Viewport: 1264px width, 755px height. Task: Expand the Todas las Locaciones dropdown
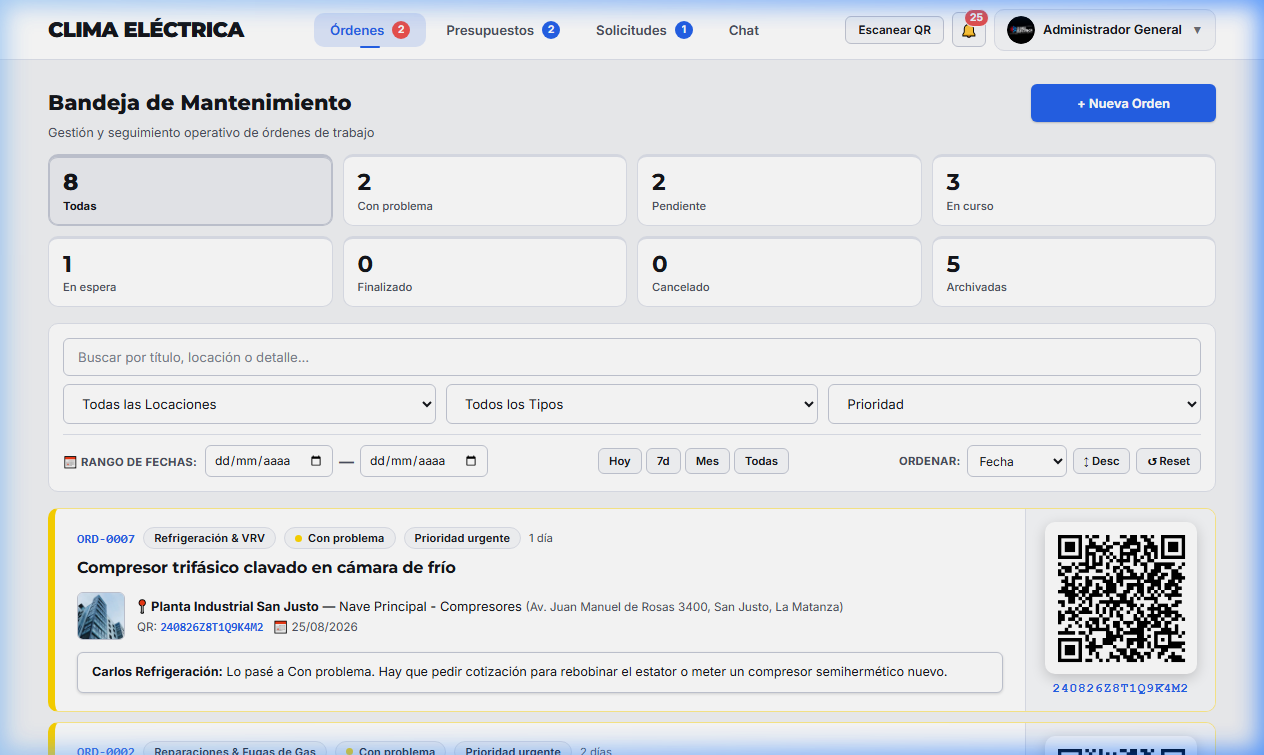[x=249, y=404]
